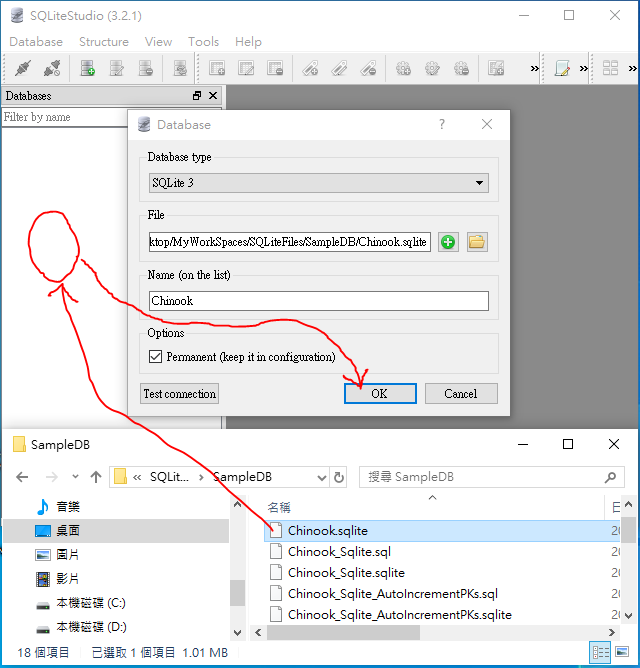Viewport: 640px width, 668px height.
Task: Close the Databases panel
Action: coord(213,96)
